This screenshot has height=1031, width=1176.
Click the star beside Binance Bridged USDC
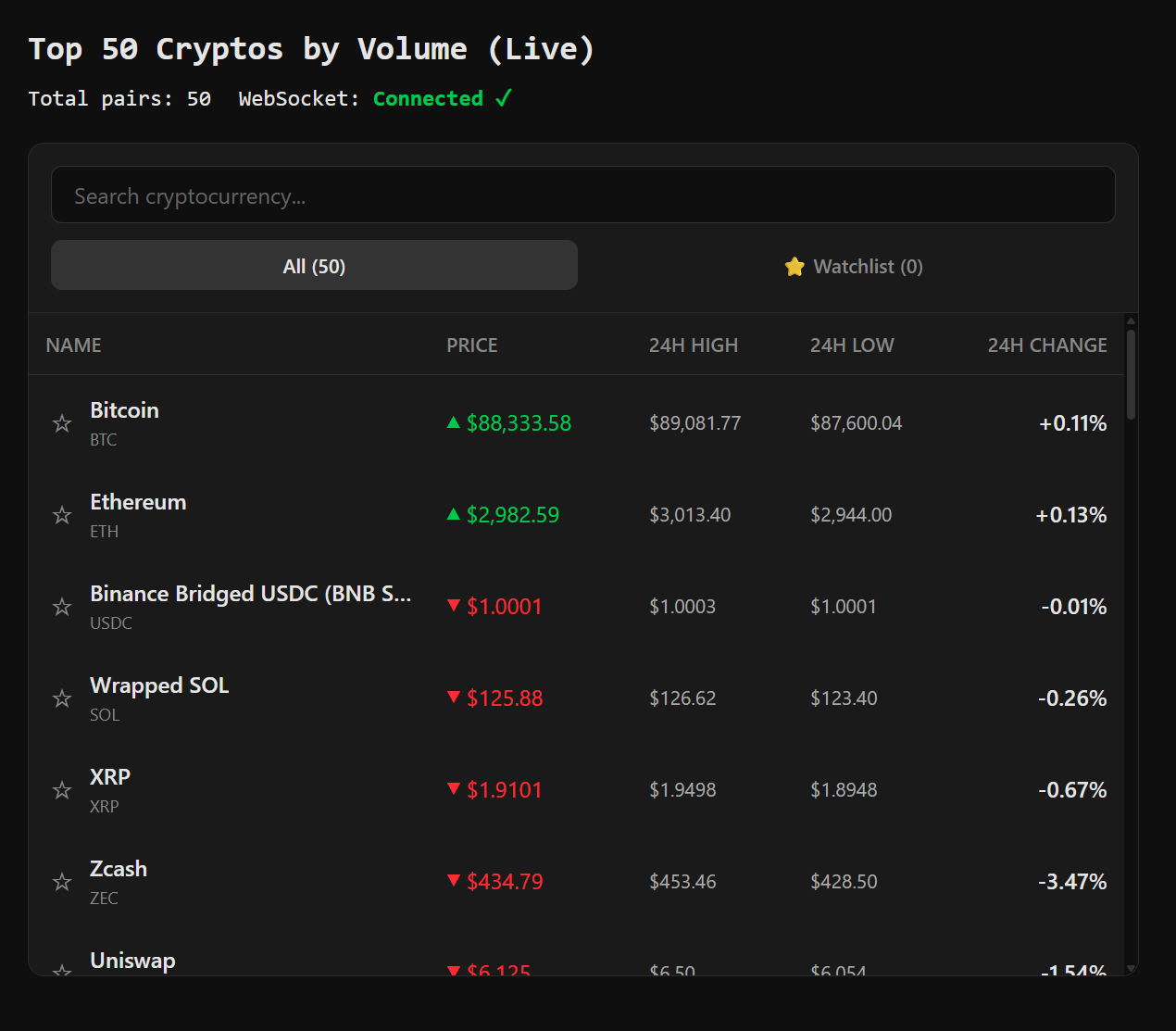click(x=61, y=607)
